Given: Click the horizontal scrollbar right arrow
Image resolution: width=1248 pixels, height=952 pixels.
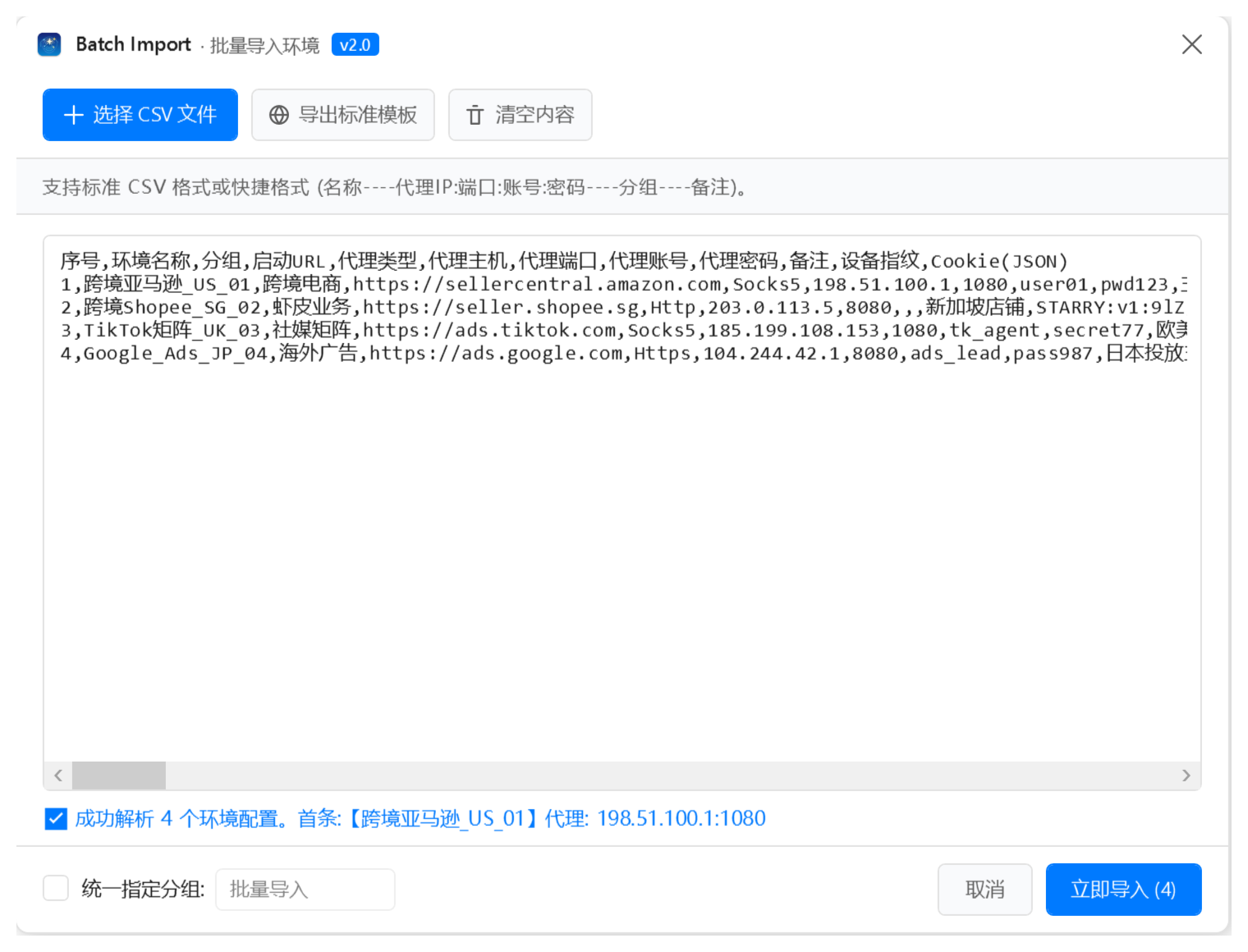Looking at the screenshot, I should pyautogui.click(x=1186, y=776).
